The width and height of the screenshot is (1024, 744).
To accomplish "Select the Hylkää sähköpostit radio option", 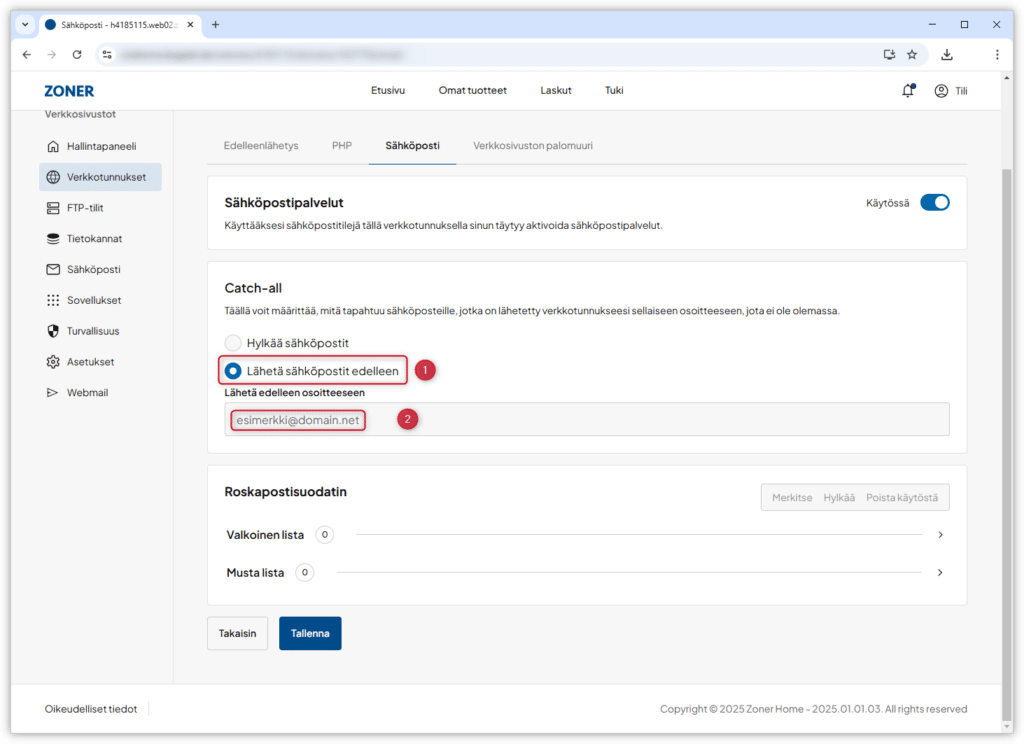I will point(233,343).
